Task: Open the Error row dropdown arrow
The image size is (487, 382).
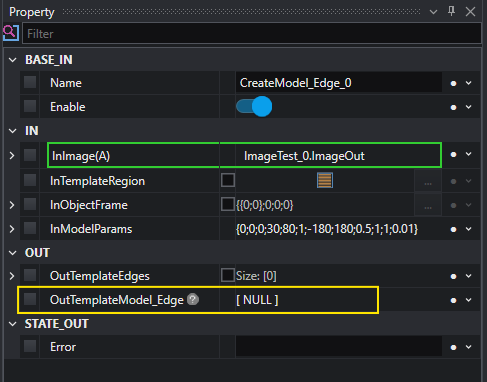Action: click(x=469, y=347)
